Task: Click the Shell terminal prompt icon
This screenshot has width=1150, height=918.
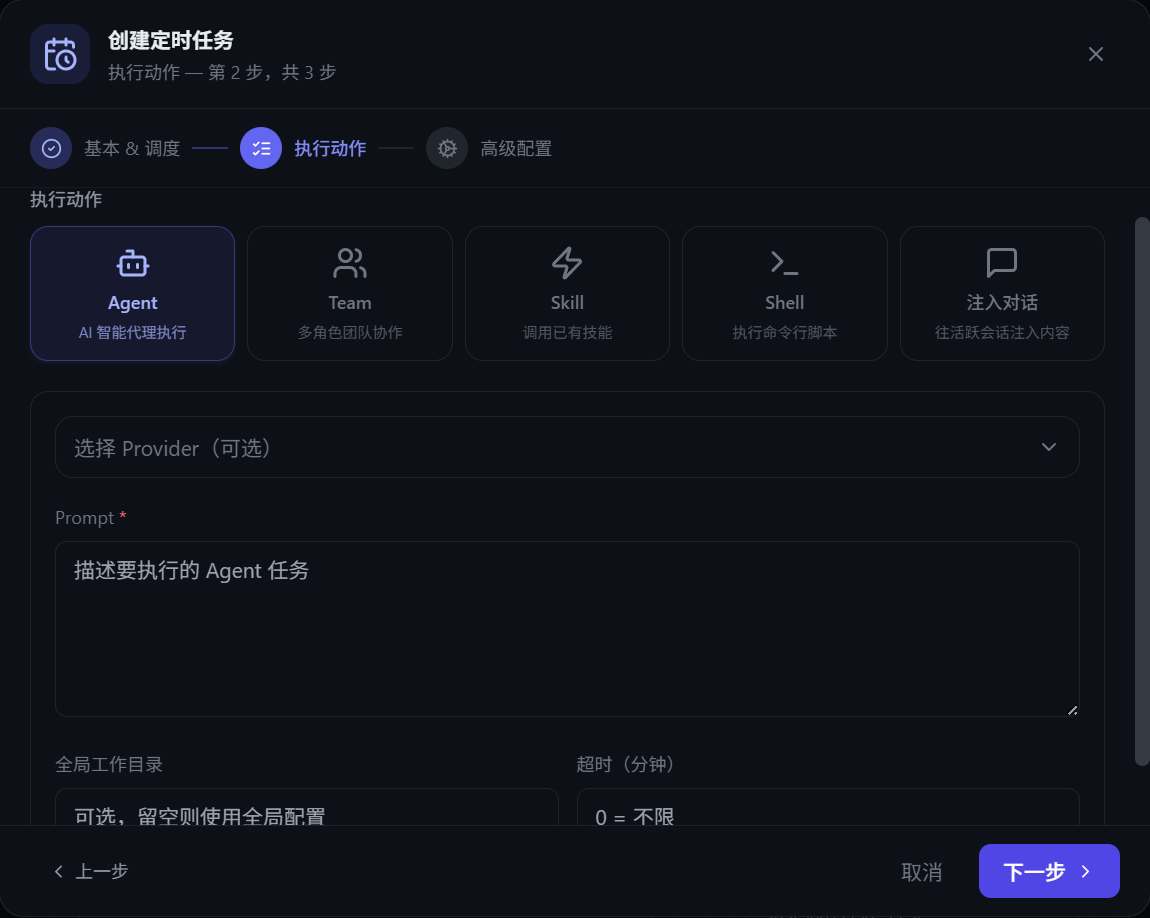Action: click(784, 262)
